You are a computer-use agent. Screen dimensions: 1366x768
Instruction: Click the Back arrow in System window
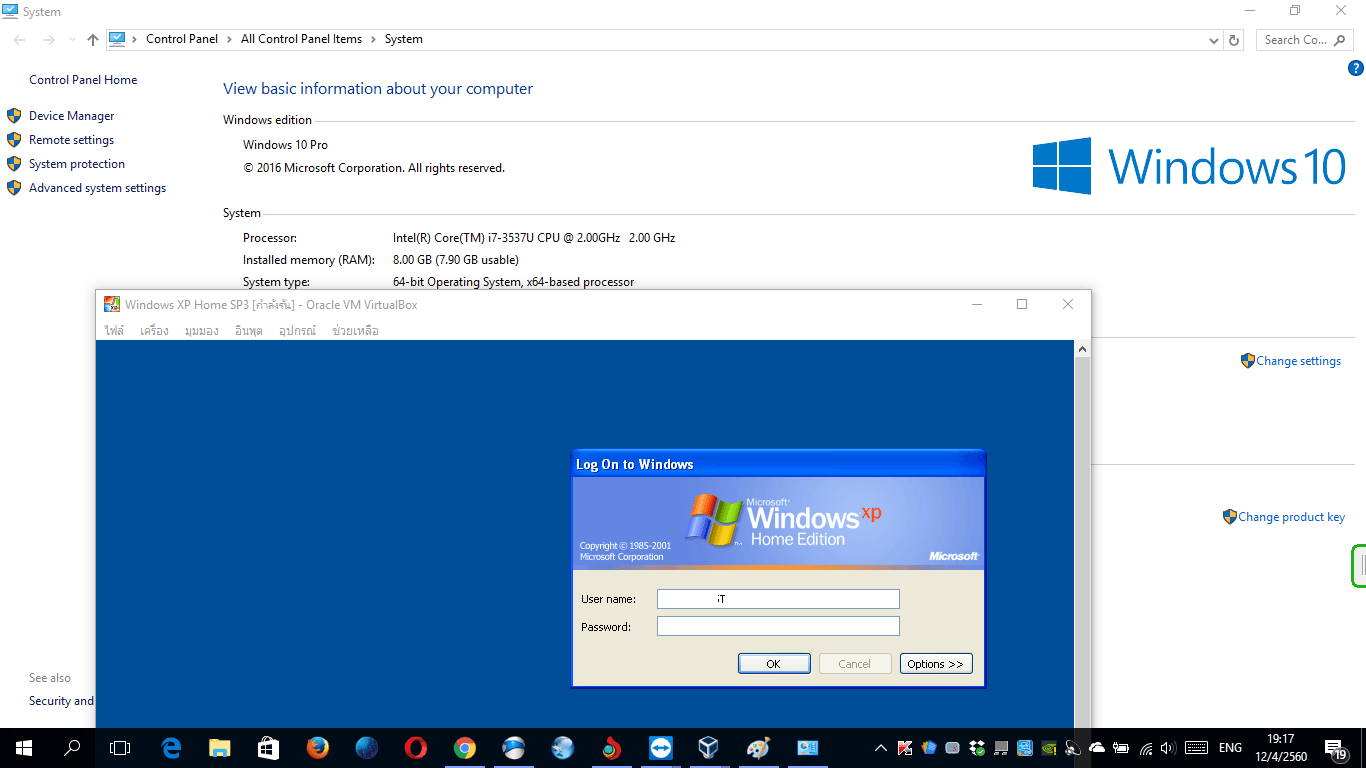19,40
